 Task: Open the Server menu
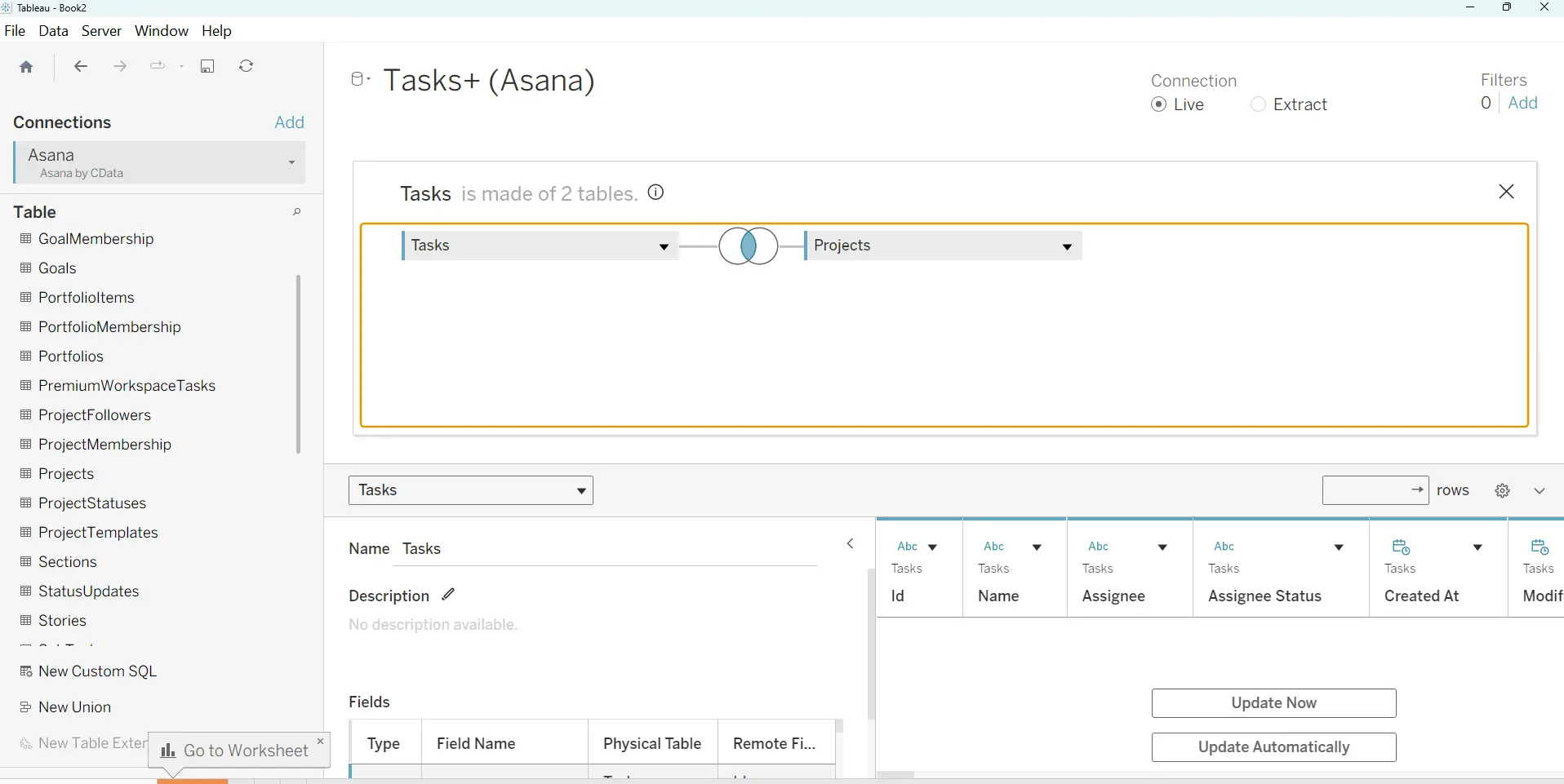tap(101, 31)
